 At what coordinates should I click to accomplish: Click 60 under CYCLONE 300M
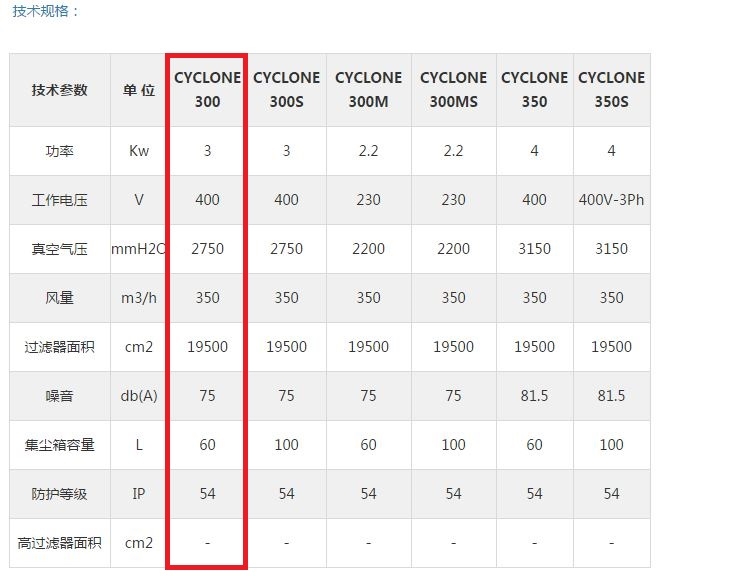pos(369,445)
